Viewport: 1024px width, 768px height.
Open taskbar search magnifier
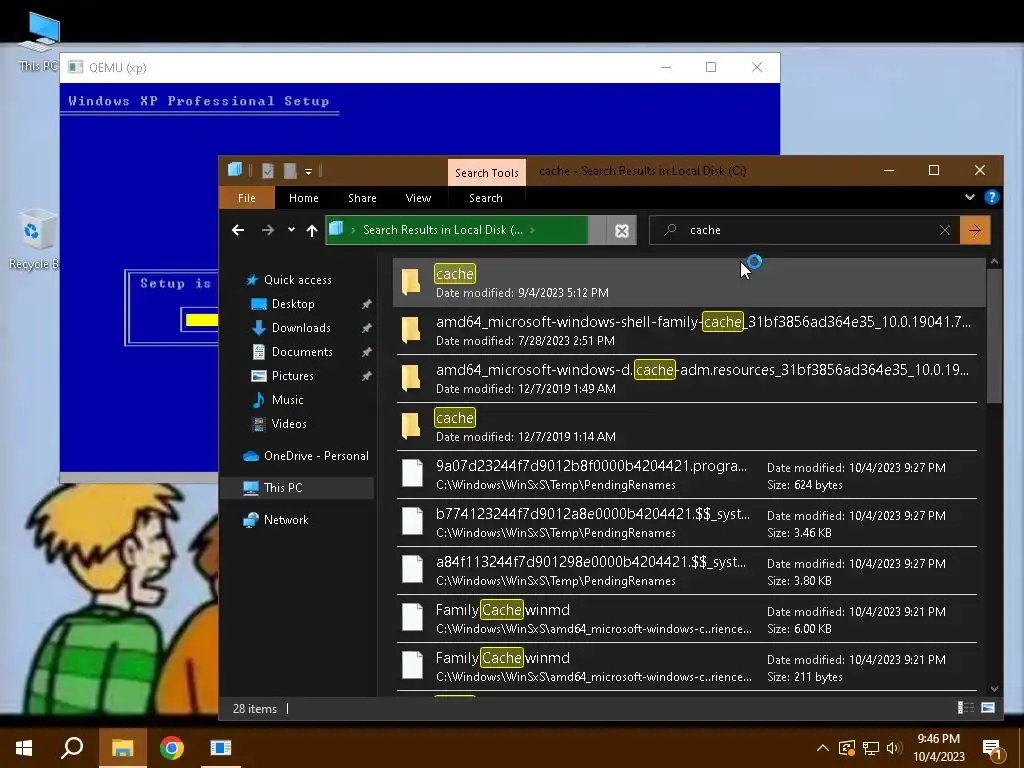(72, 748)
